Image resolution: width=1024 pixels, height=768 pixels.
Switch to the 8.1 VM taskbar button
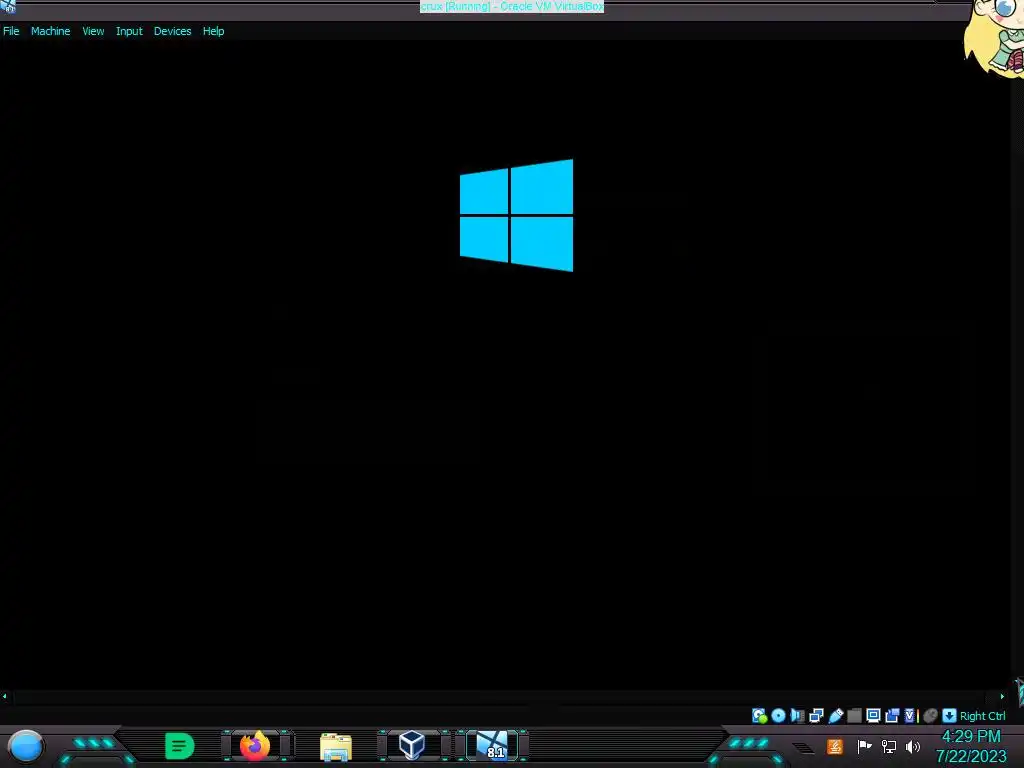492,745
